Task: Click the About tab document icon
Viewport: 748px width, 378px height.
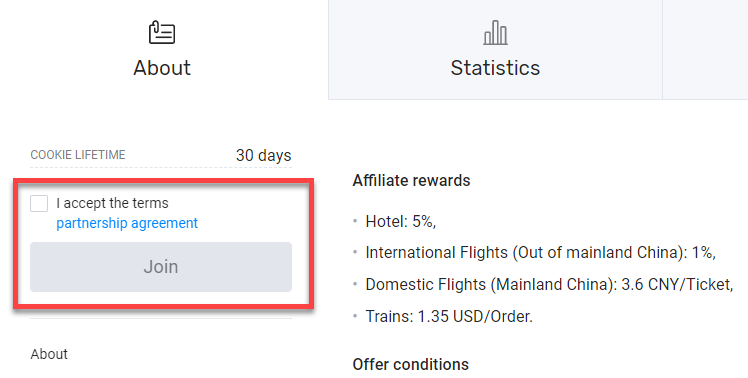Action: (x=162, y=32)
